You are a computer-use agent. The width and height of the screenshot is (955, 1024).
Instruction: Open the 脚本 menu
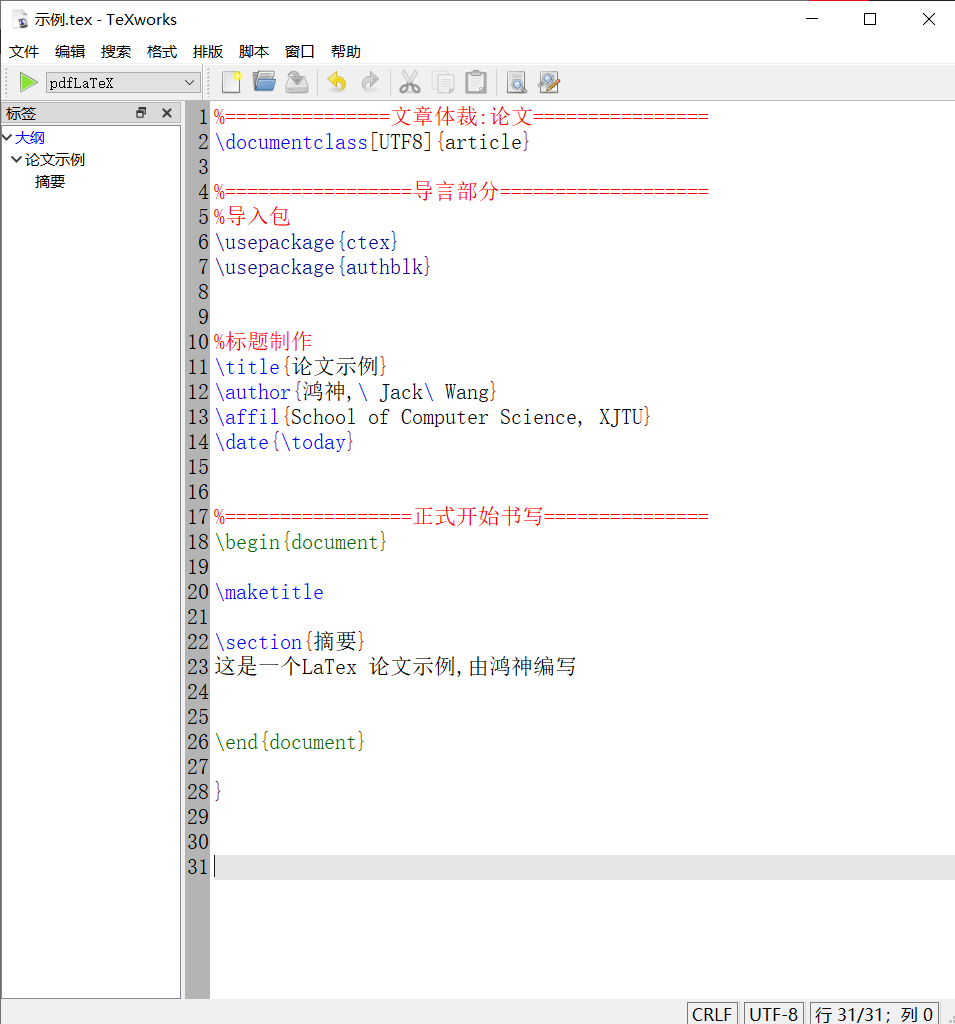(253, 52)
